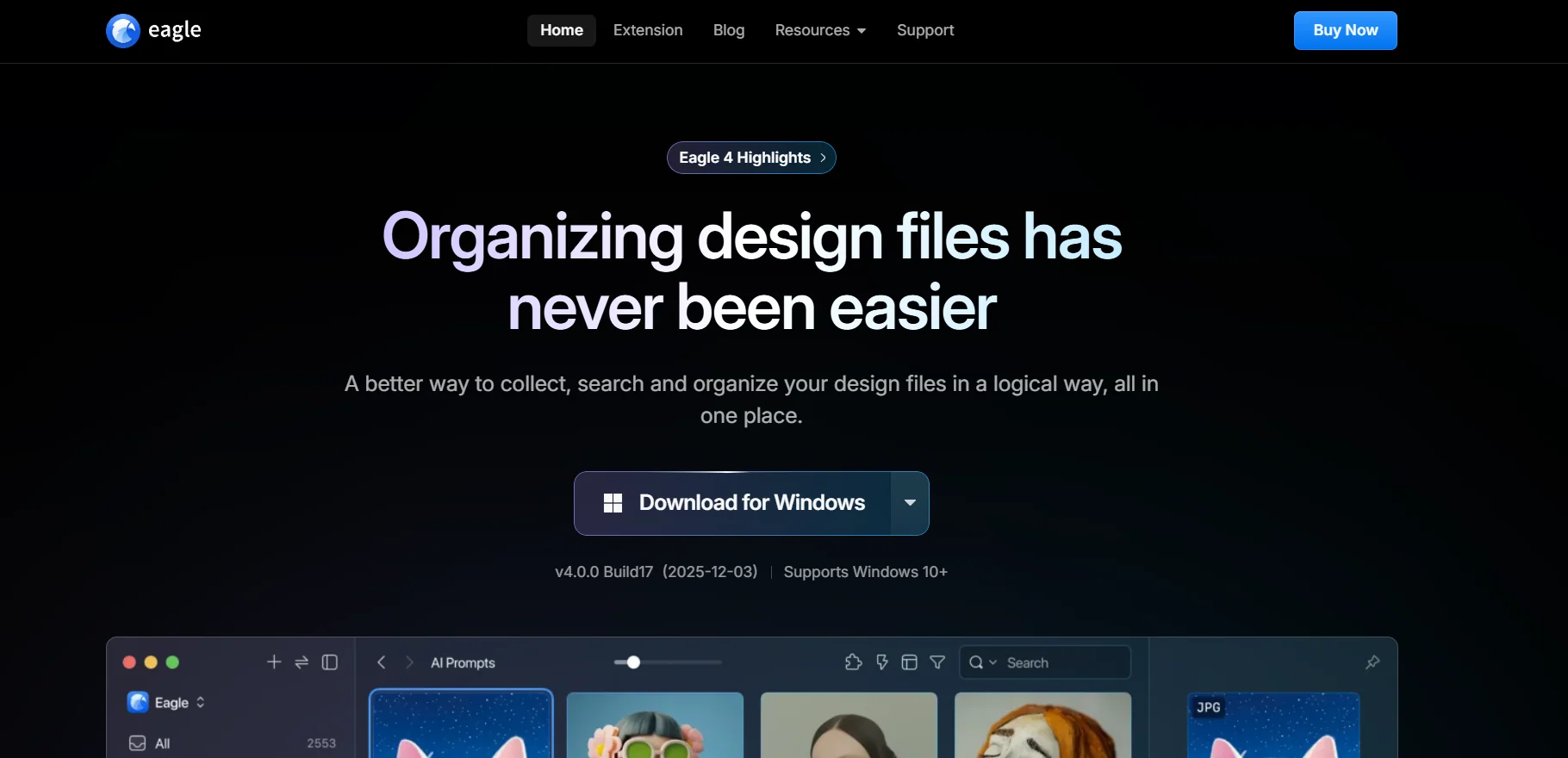The width and height of the screenshot is (1568, 758).
Task: Click Download for Windows button
Action: coord(733,503)
